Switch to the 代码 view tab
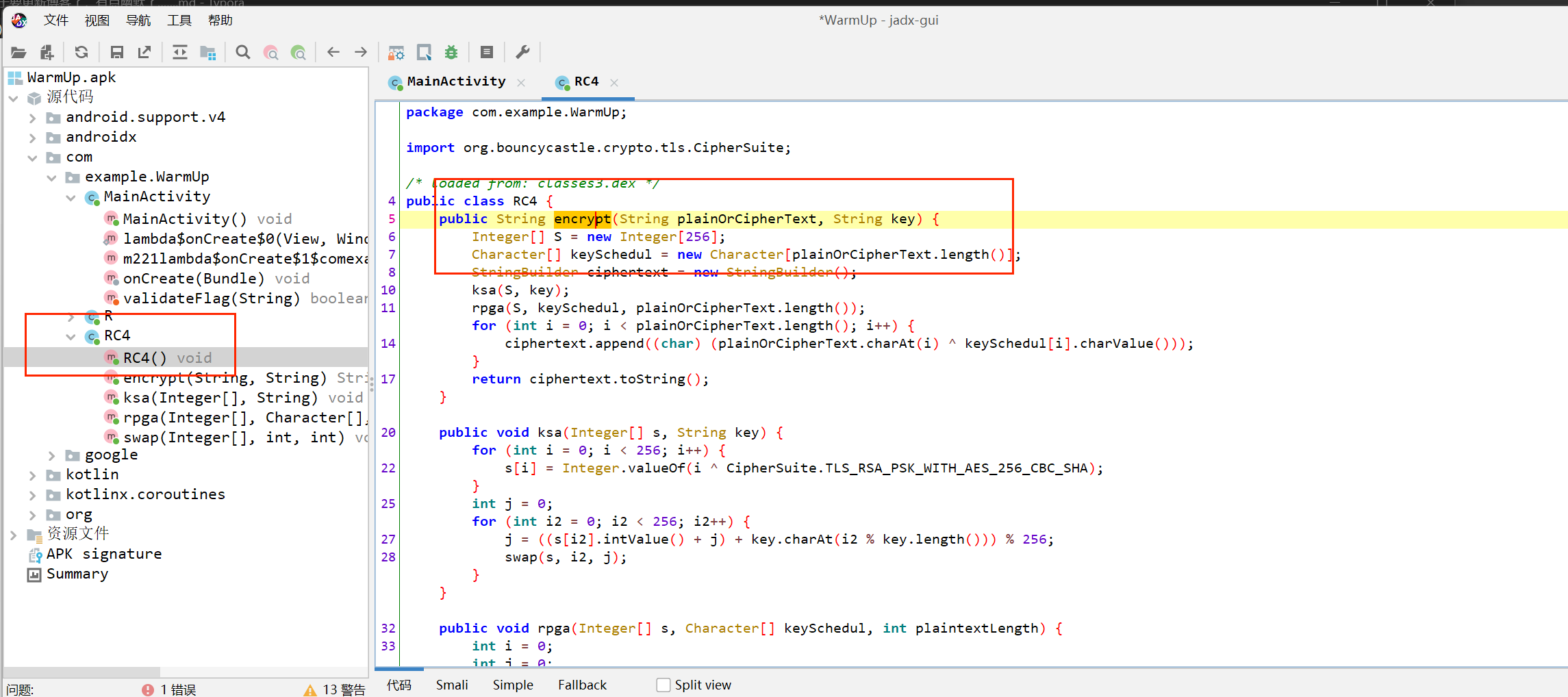This screenshot has width=1568, height=697. [399, 685]
